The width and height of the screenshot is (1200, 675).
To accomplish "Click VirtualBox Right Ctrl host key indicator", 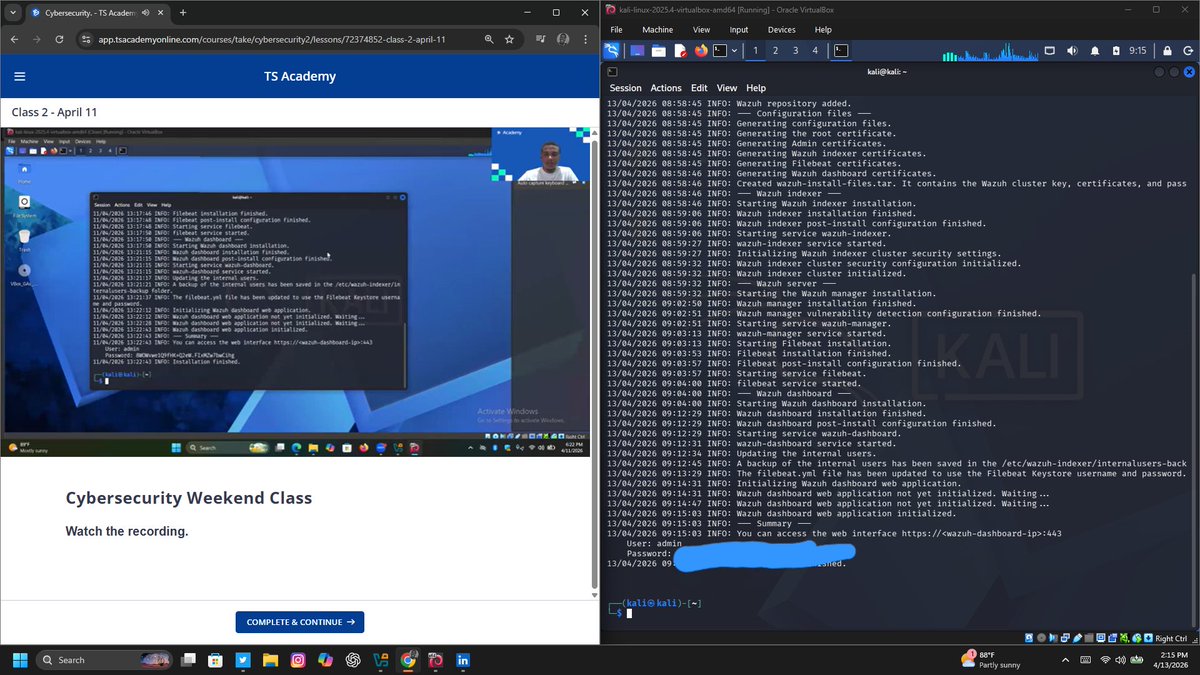I will tap(1171, 638).
